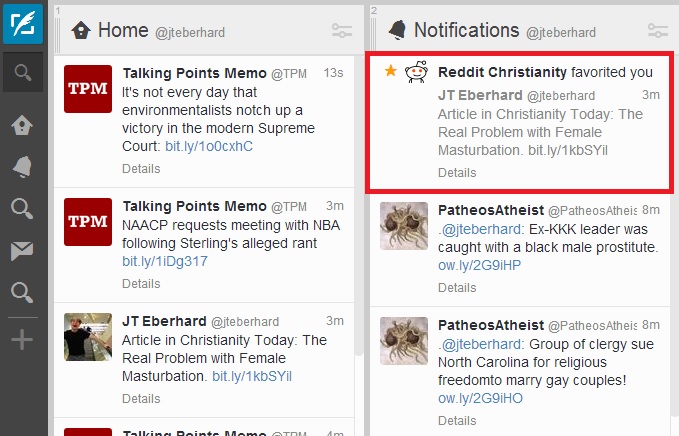Open the new tweet compose button
This screenshot has width=679, height=436.
(x=23, y=24)
